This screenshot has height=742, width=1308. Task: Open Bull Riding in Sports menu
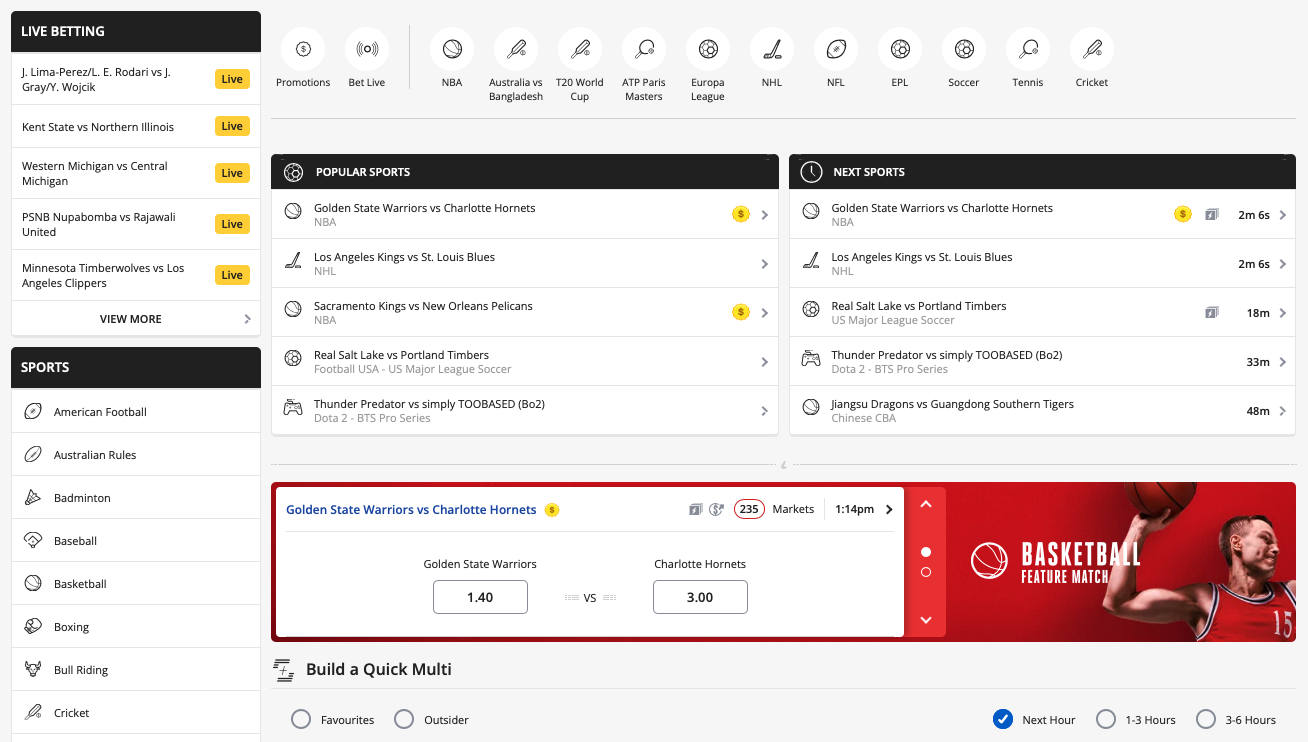click(x=136, y=669)
